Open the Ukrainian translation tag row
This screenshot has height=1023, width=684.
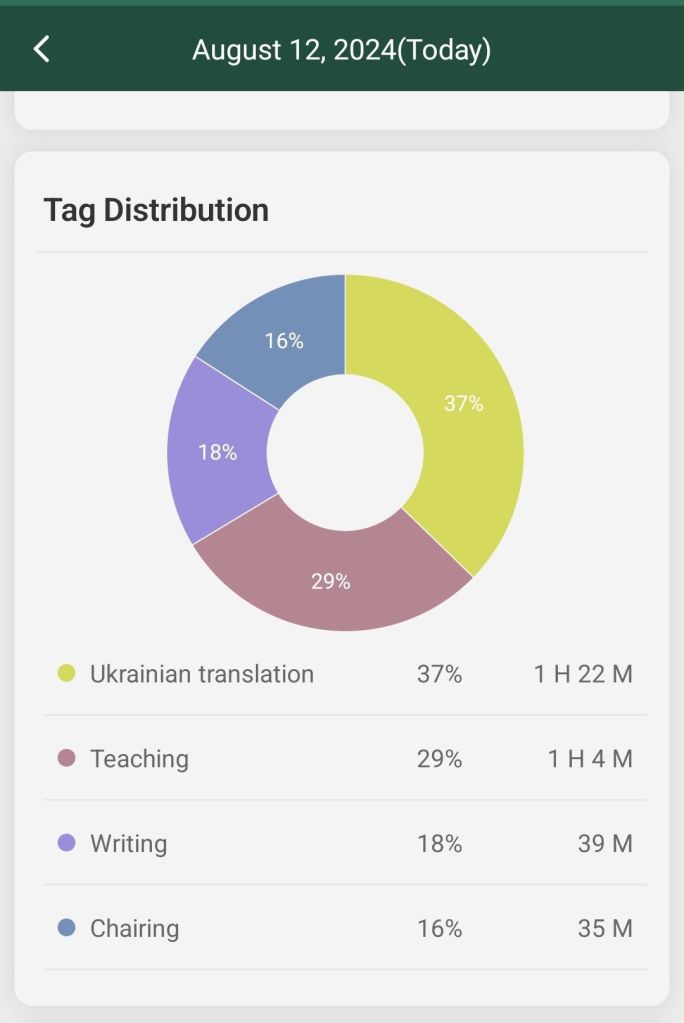point(202,674)
